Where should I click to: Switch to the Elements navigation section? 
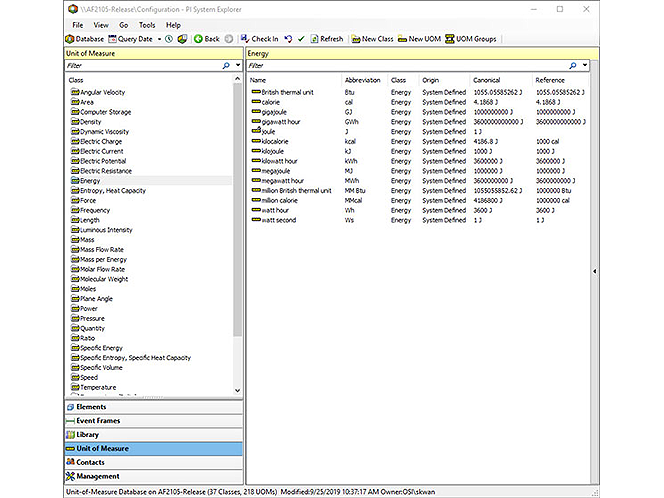[x=154, y=407]
